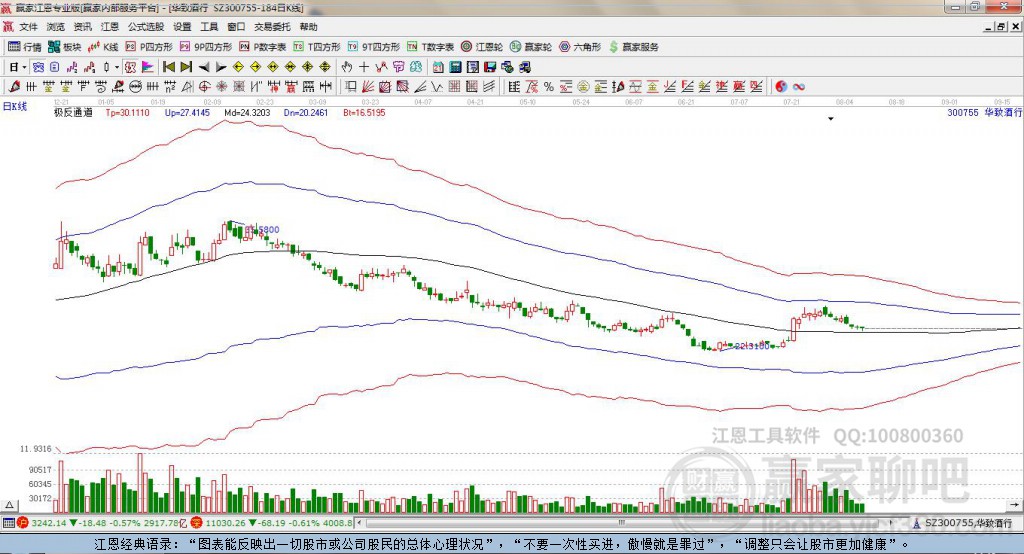
Task: Open the 交易委托 menu
Action: tap(272, 27)
